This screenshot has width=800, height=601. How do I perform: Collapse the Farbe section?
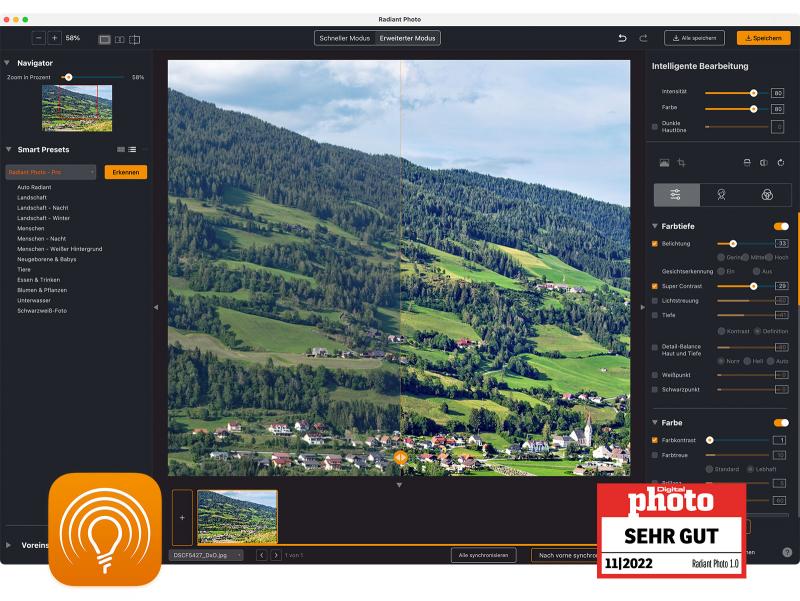[655, 423]
